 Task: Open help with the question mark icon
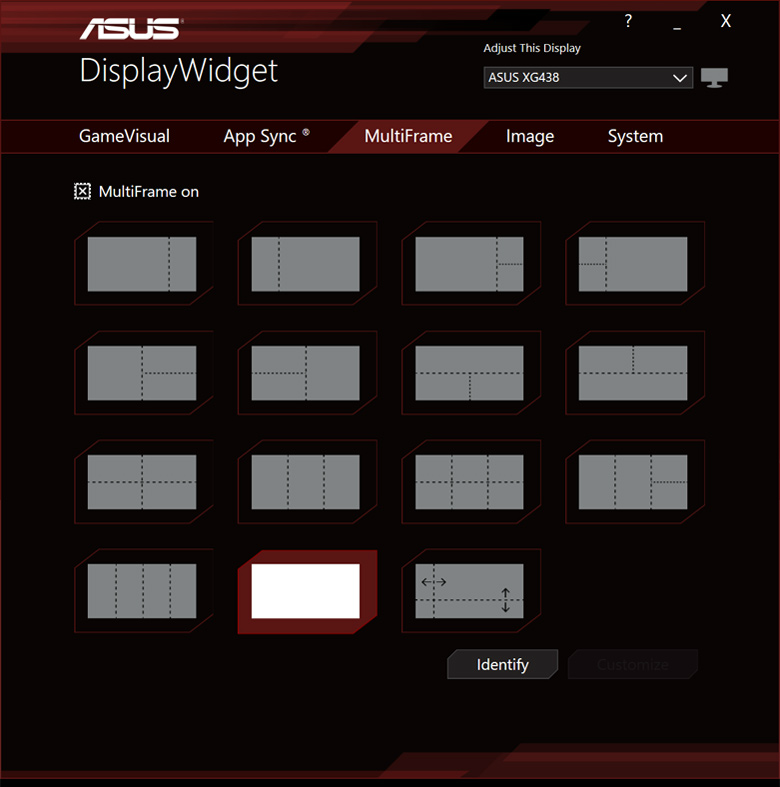(x=628, y=21)
